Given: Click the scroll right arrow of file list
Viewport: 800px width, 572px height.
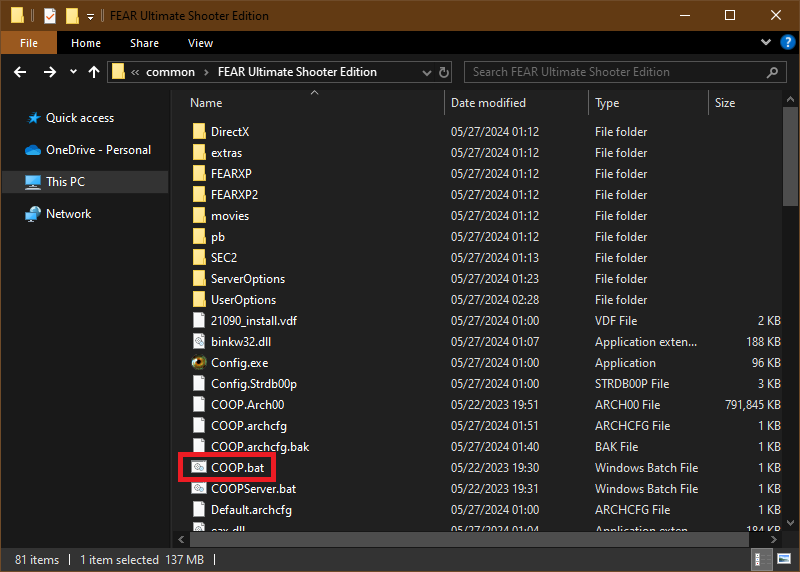Looking at the screenshot, I should click(x=773, y=539).
